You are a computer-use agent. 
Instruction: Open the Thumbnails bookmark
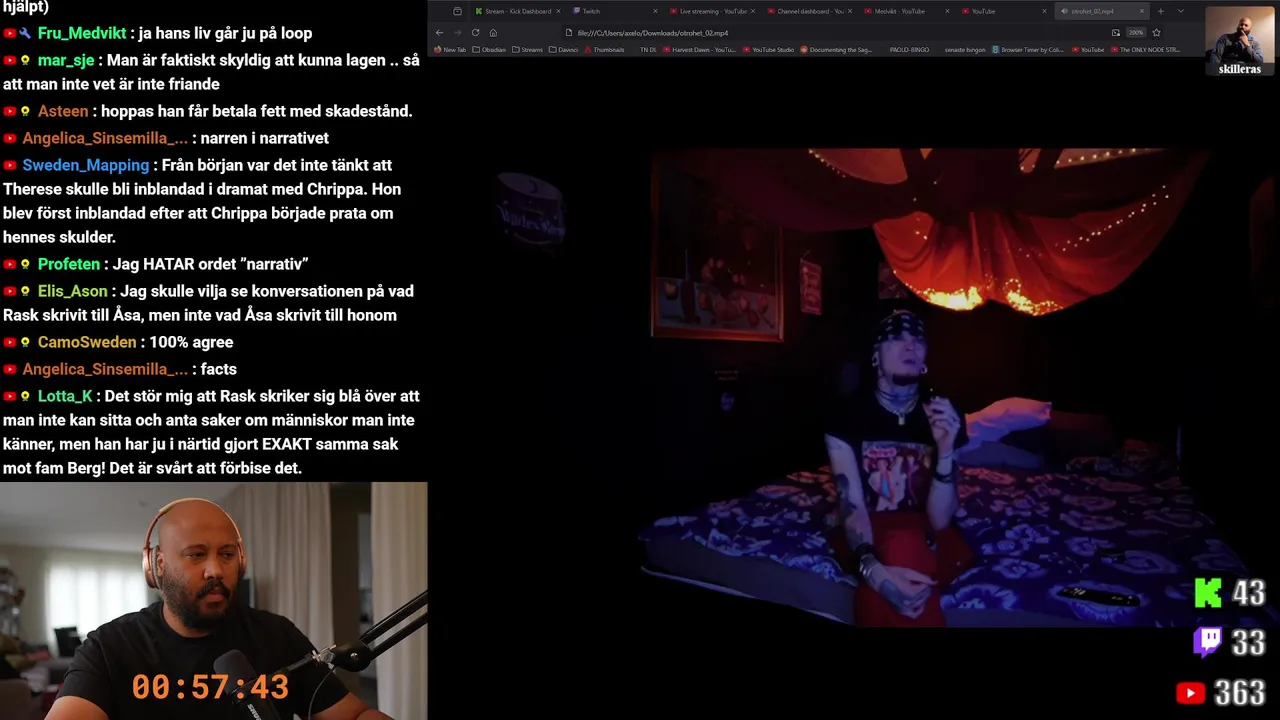(x=604, y=49)
